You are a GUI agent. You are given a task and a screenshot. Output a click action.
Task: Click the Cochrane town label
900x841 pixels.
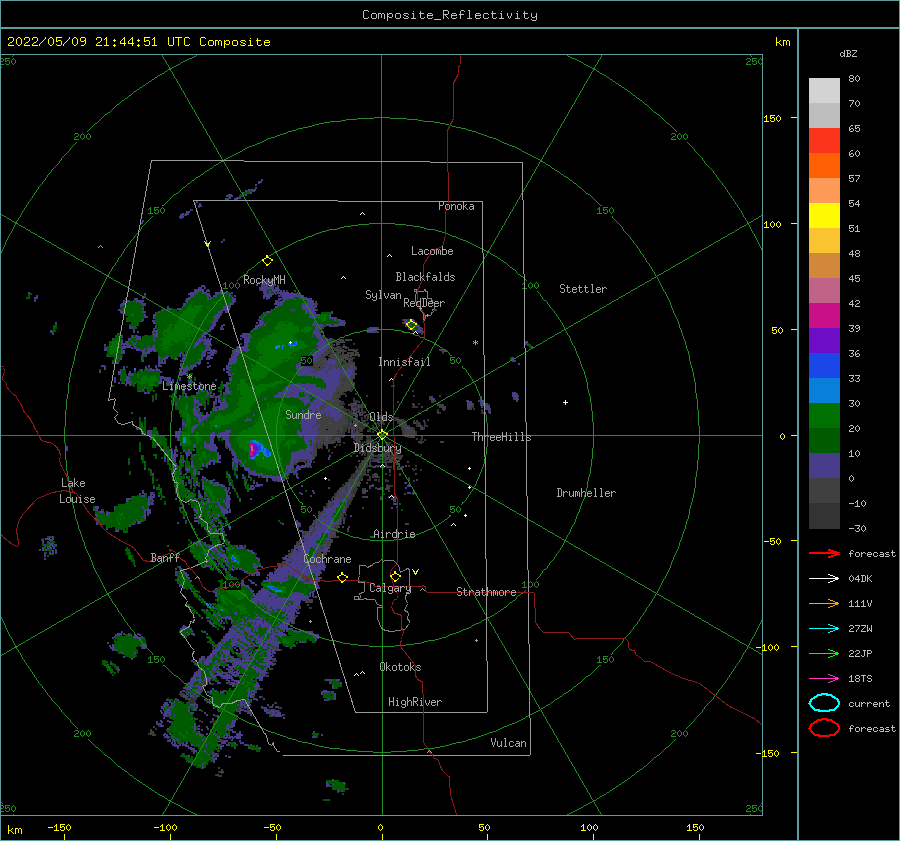[327, 559]
